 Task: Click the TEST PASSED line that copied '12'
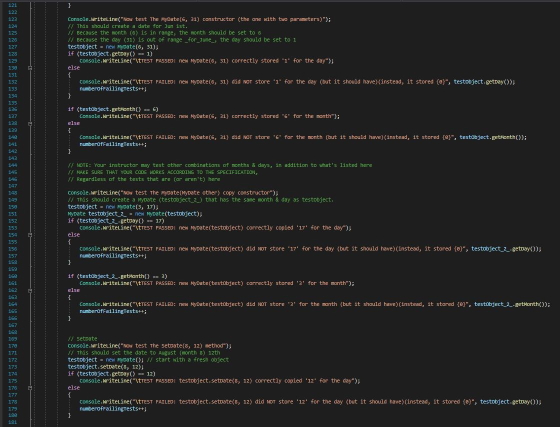[220, 381]
